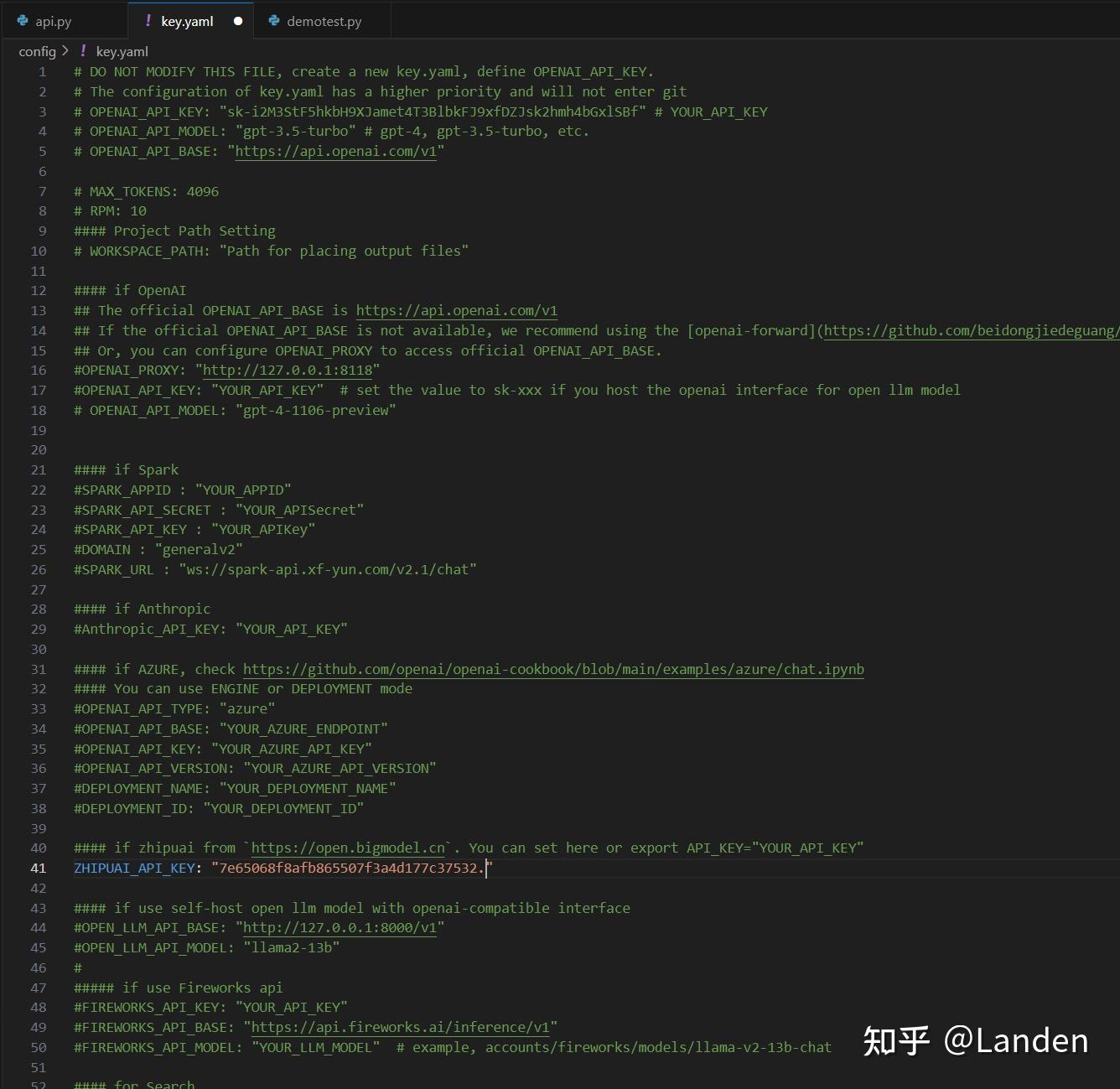Click the '# DO NOT MODIFY THIS FILE' comment
Image resolution: width=1120 pixels, height=1089 pixels.
pyautogui.click(x=364, y=71)
